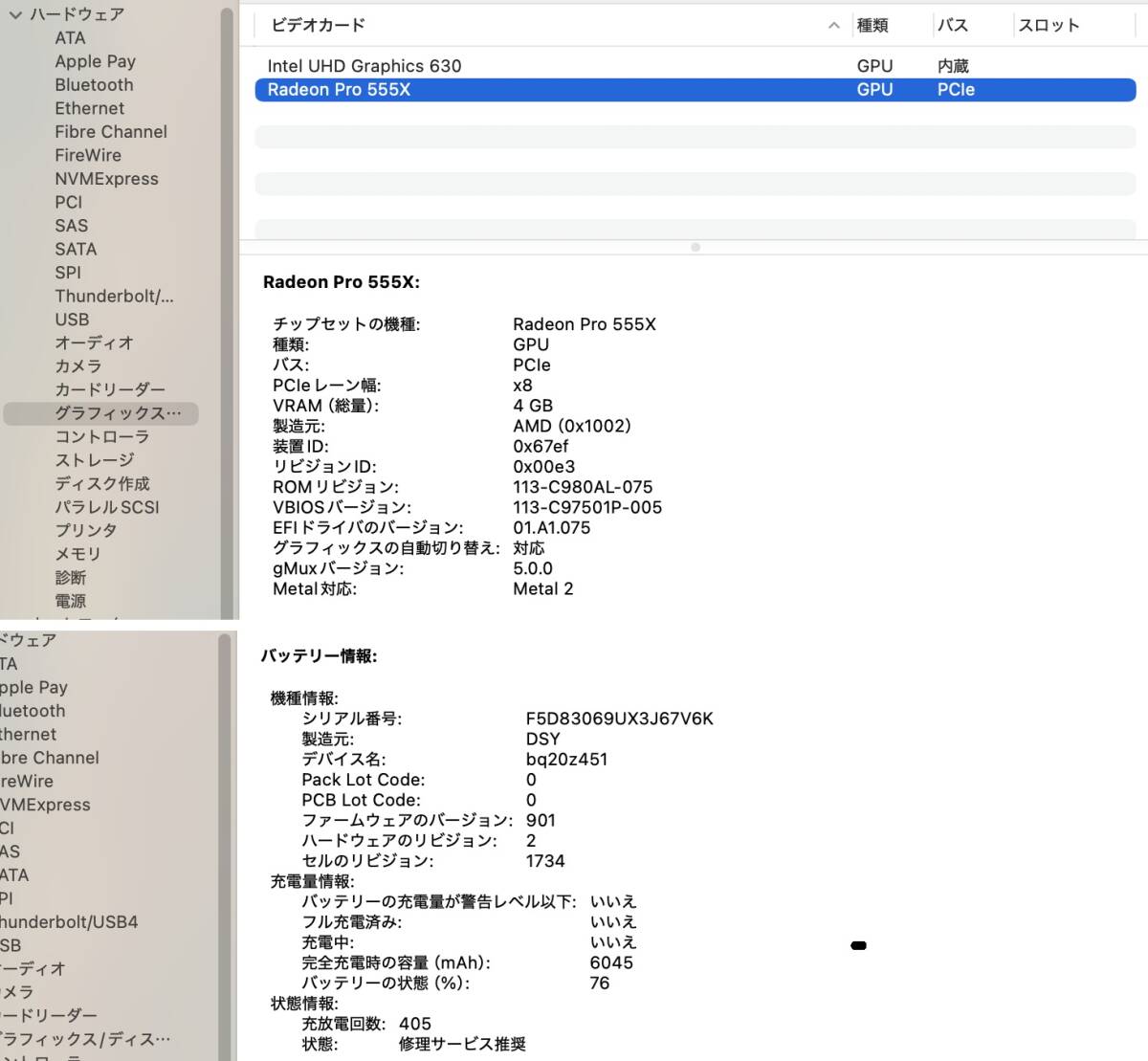Click PCIe lane width x8

point(522,386)
